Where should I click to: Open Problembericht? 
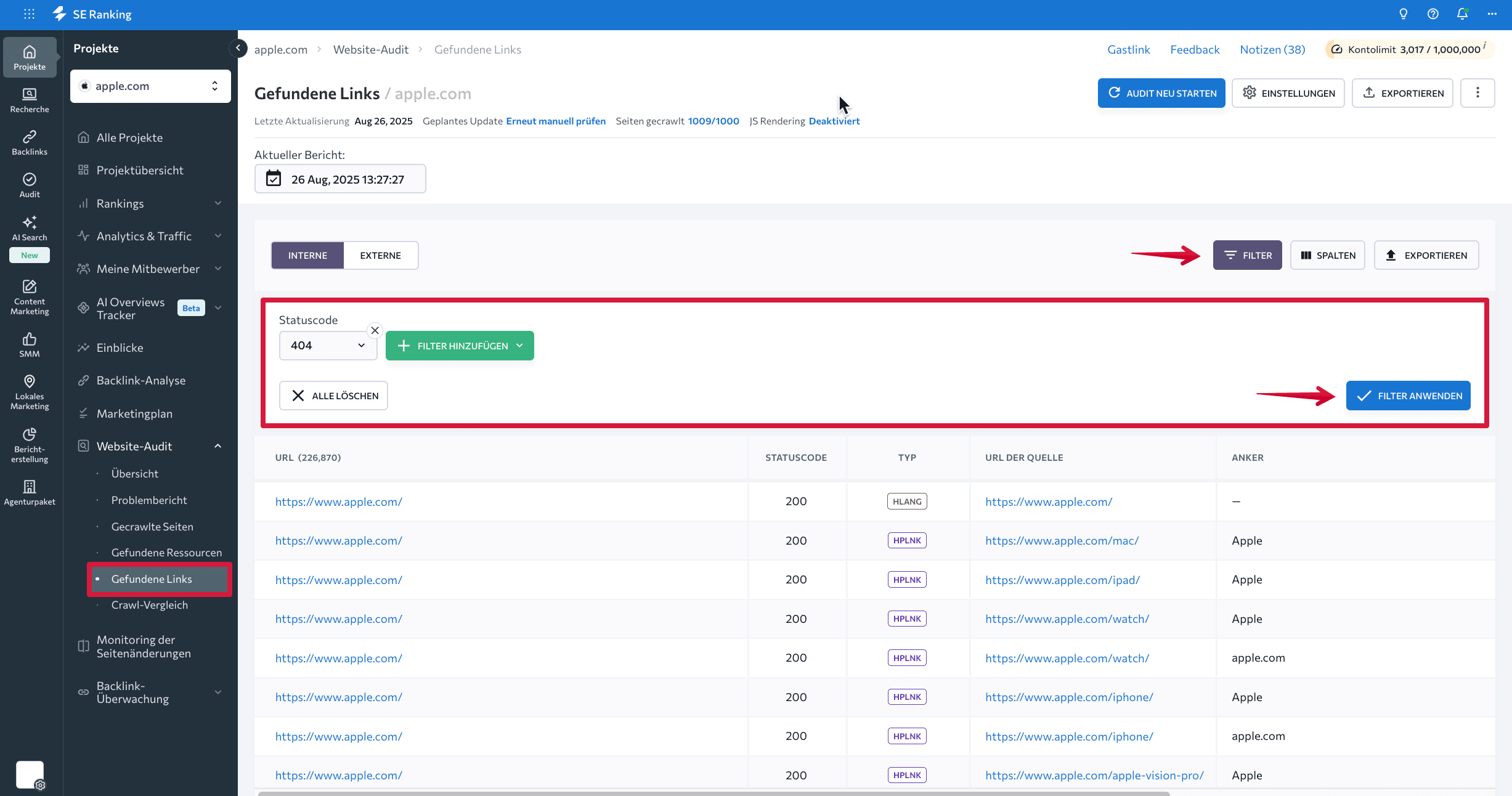148,500
